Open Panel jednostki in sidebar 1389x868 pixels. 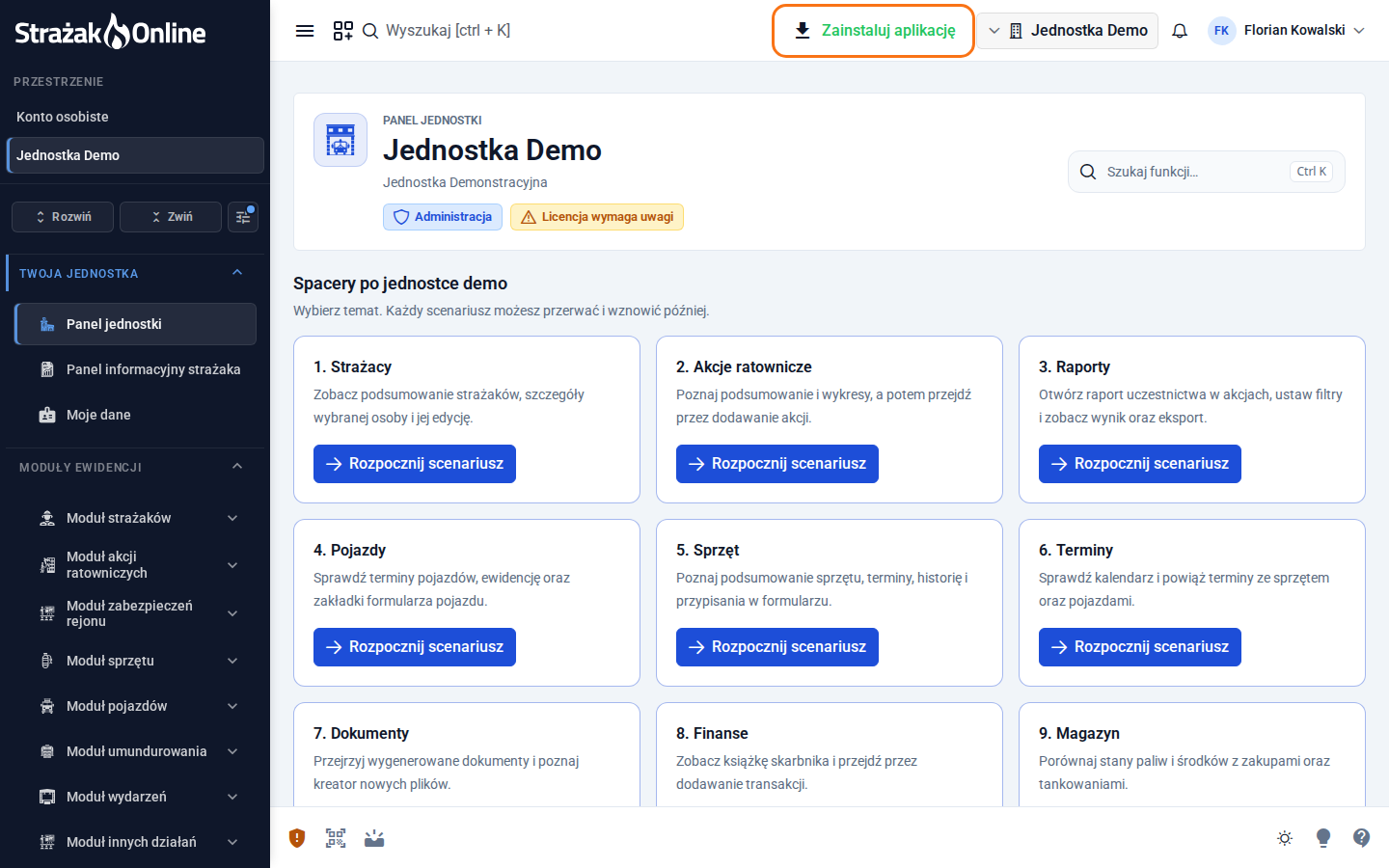(135, 324)
